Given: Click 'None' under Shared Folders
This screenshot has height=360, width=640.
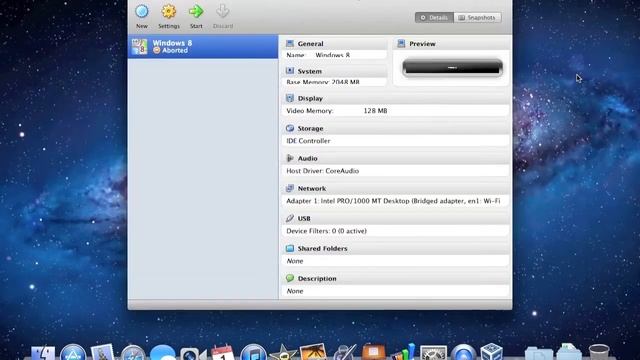Looking at the screenshot, I should pos(295,261).
